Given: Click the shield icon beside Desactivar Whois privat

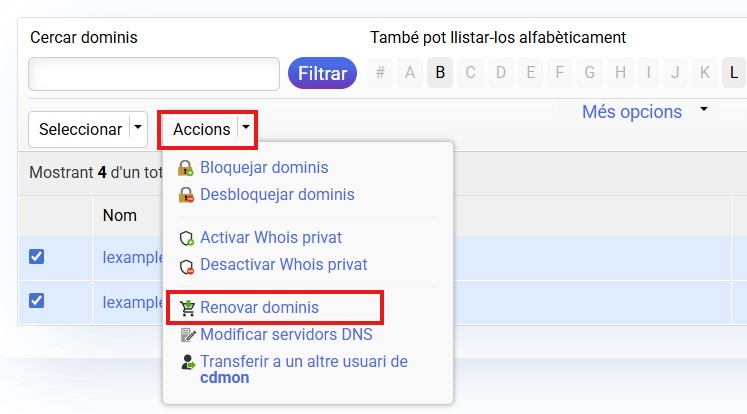Looking at the screenshot, I should pyautogui.click(x=185, y=266).
